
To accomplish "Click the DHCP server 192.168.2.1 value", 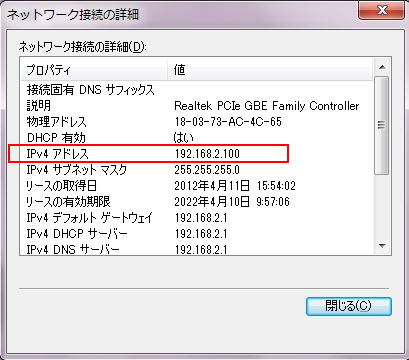I will [201, 234].
